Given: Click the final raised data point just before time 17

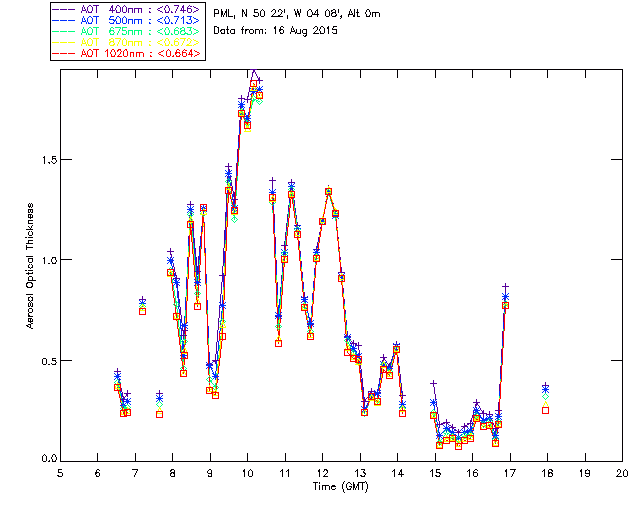Looking at the screenshot, I should point(505,305).
